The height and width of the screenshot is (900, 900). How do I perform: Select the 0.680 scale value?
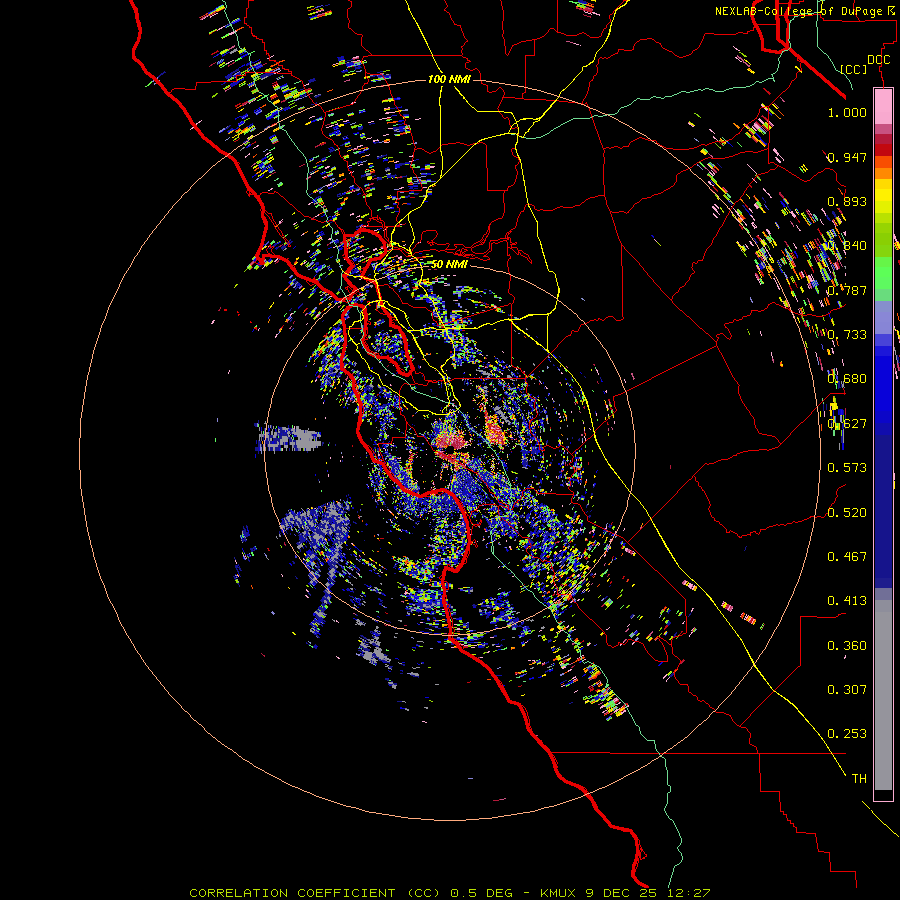pos(847,379)
